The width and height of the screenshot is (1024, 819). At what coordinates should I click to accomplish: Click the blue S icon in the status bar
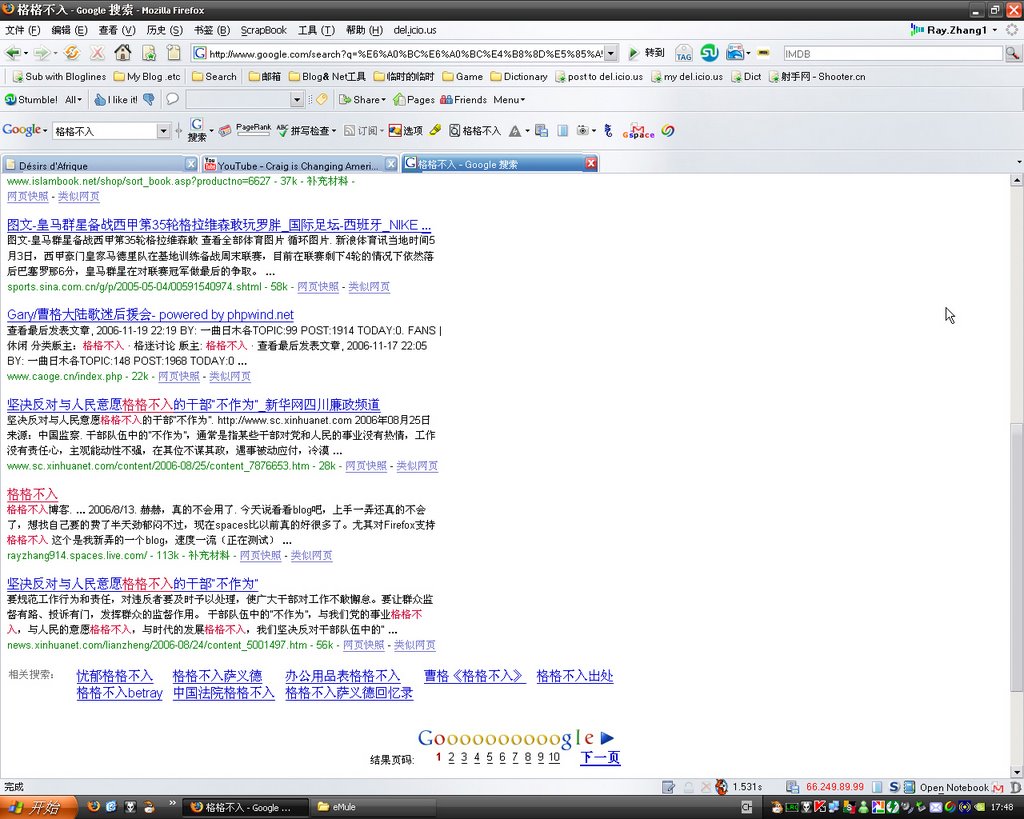pos(893,787)
